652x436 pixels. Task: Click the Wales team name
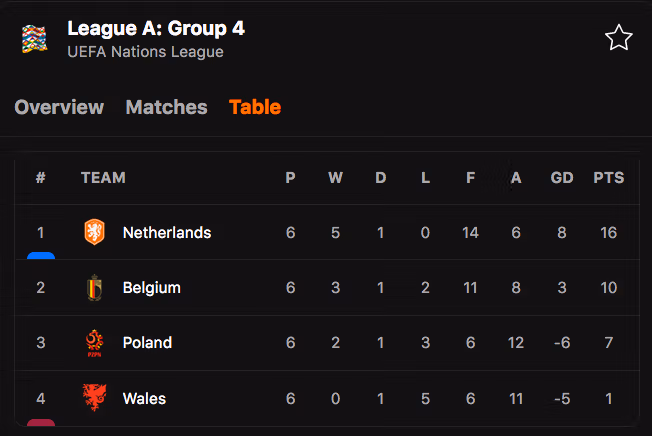tap(144, 398)
